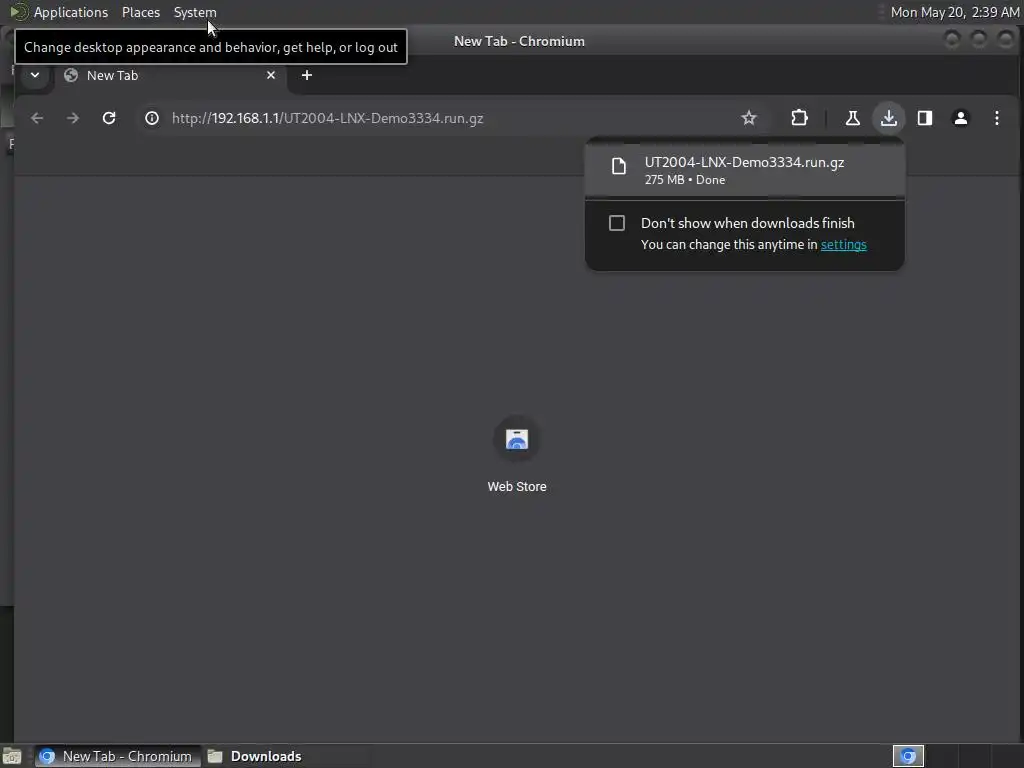Bookmark this page with the star icon
Image resolution: width=1024 pixels, height=768 pixels.
[749, 118]
